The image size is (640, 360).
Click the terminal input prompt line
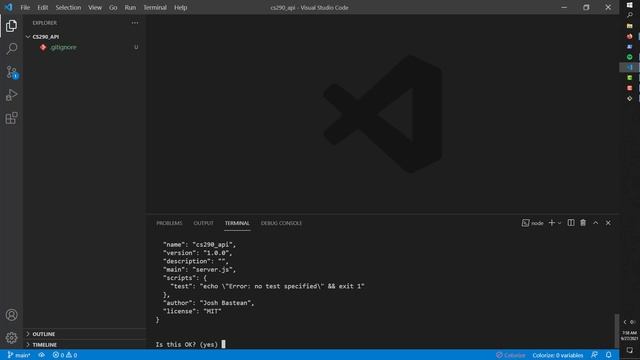pos(190,344)
